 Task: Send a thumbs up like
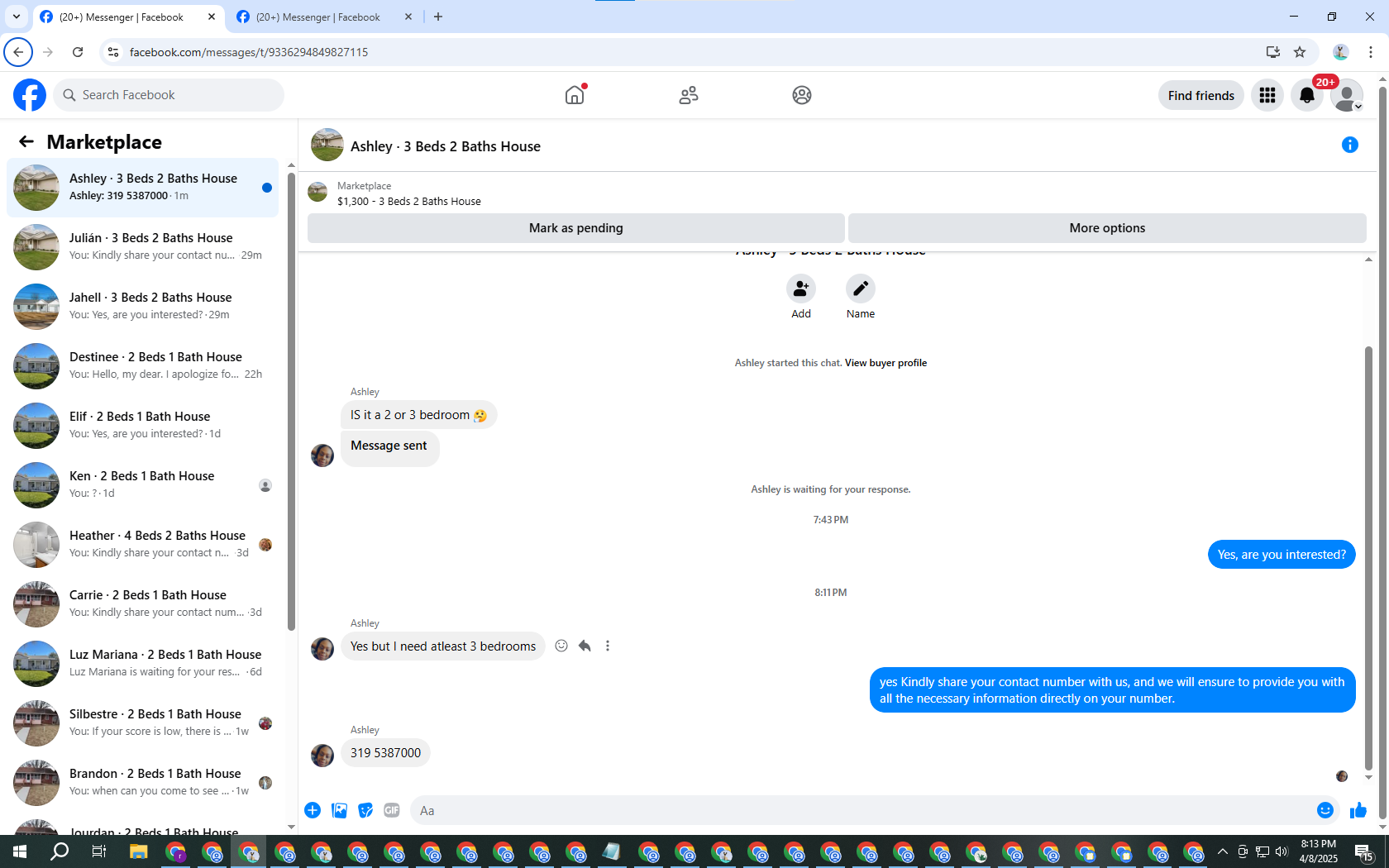point(1358,810)
